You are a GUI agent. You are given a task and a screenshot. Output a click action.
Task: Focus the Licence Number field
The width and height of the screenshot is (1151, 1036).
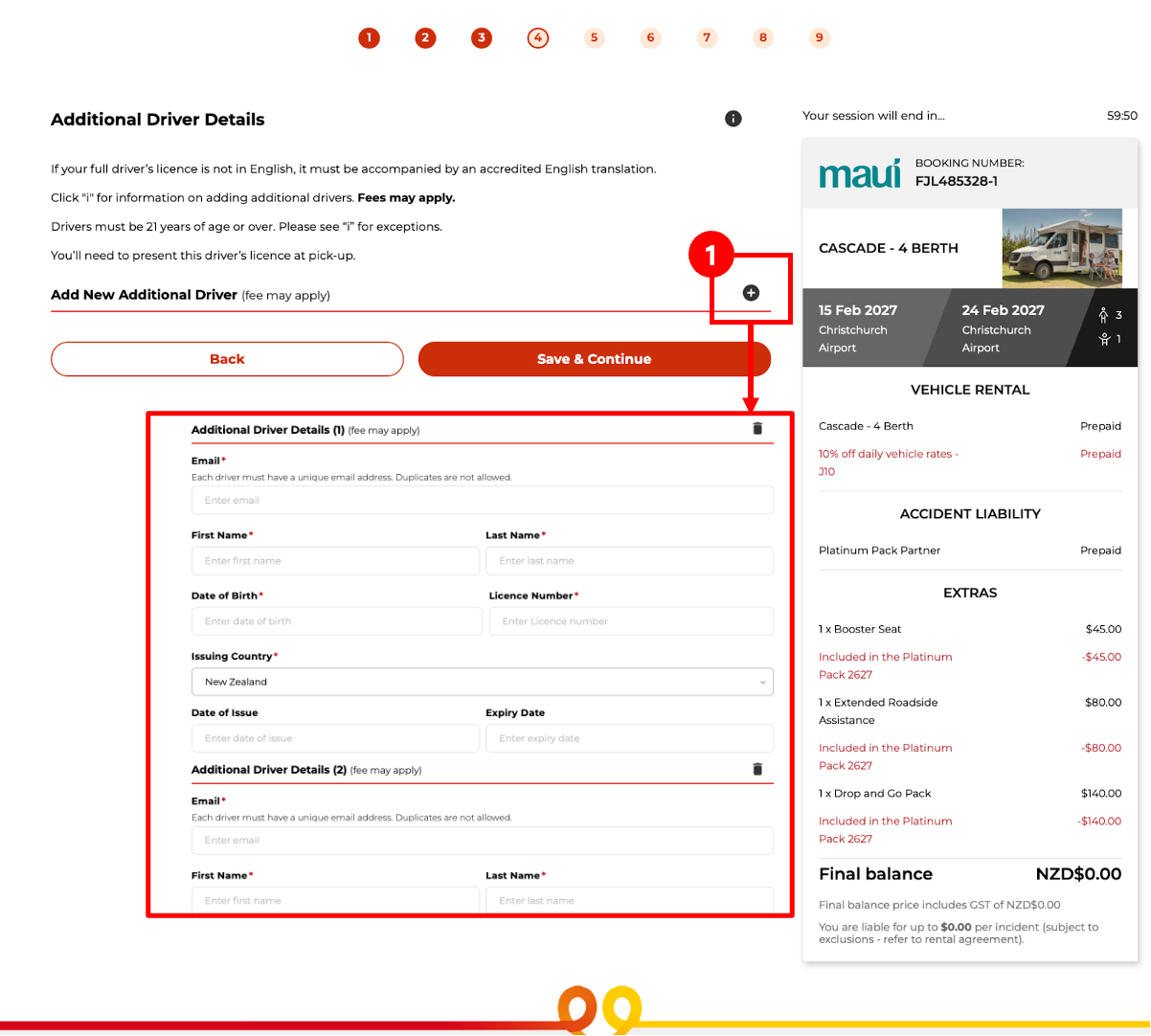tap(631, 621)
